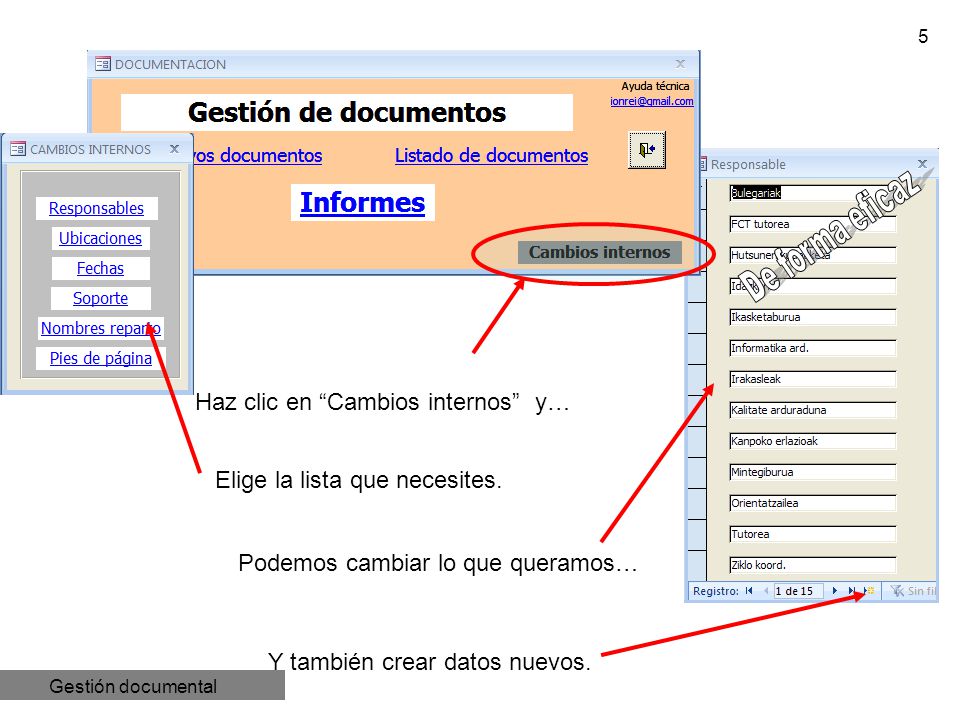
Task: Click record selector beside Ikasketaburua row
Action: click(x=697, y=318)
